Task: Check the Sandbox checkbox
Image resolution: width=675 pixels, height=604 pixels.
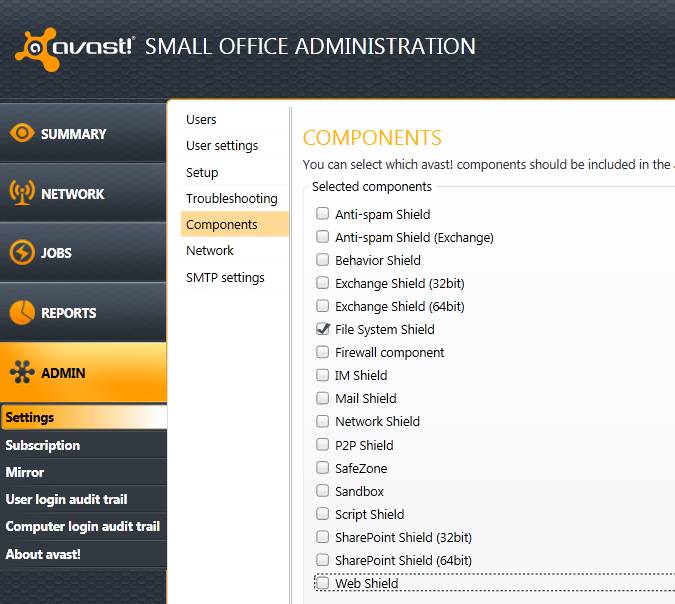Action: (322, 490)
